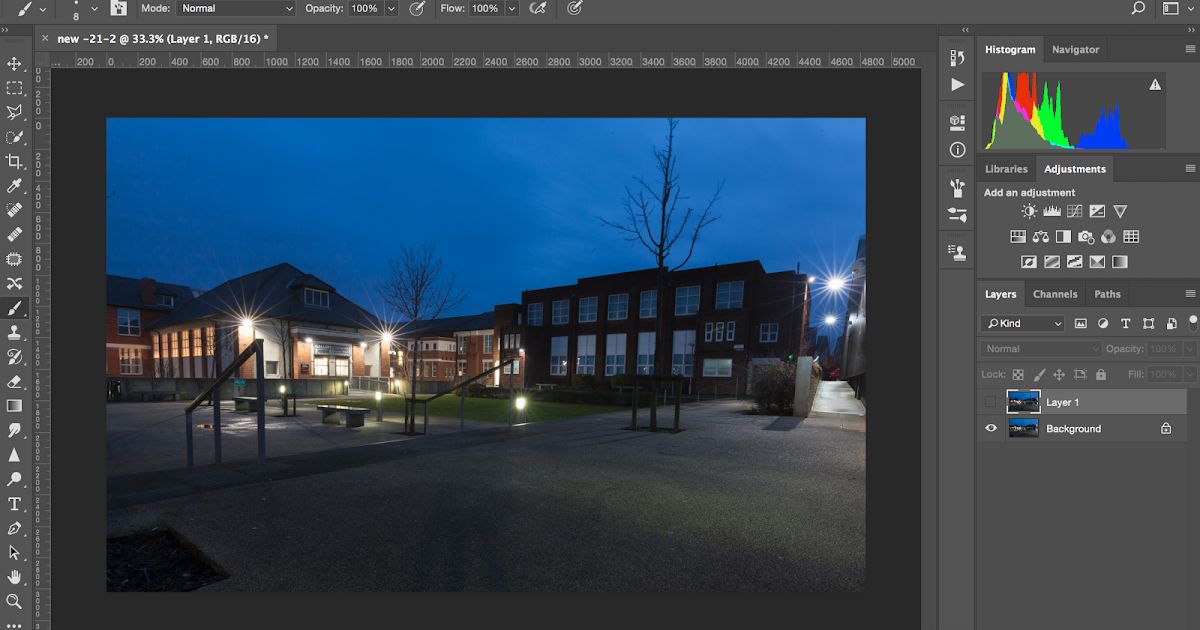Switch to the Channels tab
This screenshot has height=630, width=1200.
tap(1055, 293)
